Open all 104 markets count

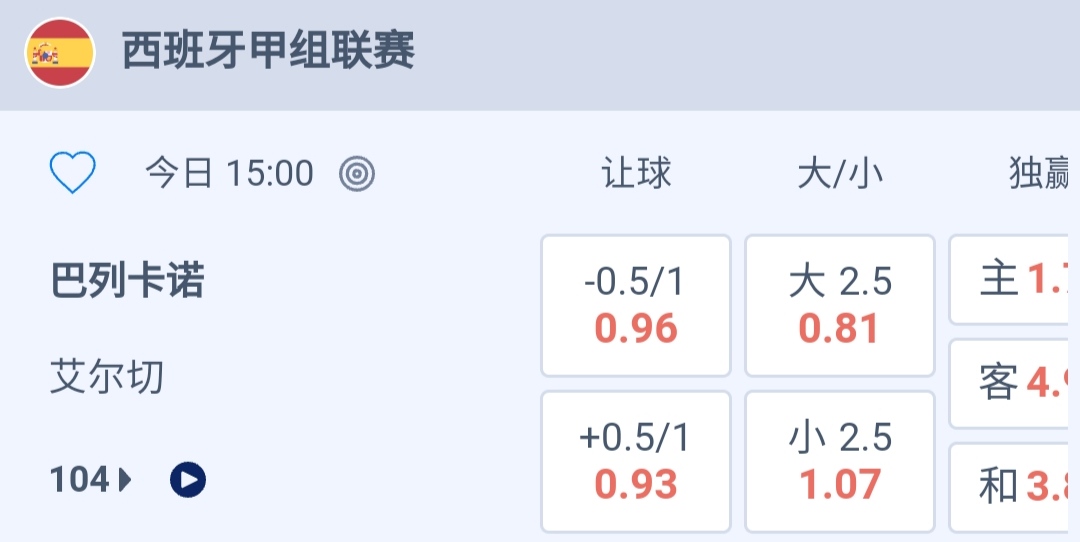click(80, 481)
